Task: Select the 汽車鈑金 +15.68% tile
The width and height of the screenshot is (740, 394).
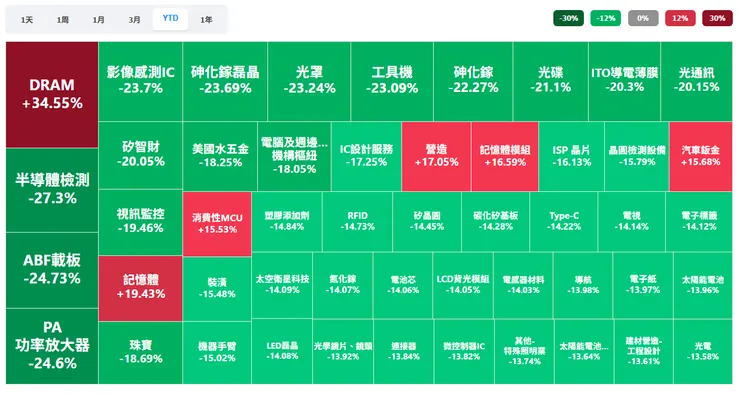Action: point(701,156)
